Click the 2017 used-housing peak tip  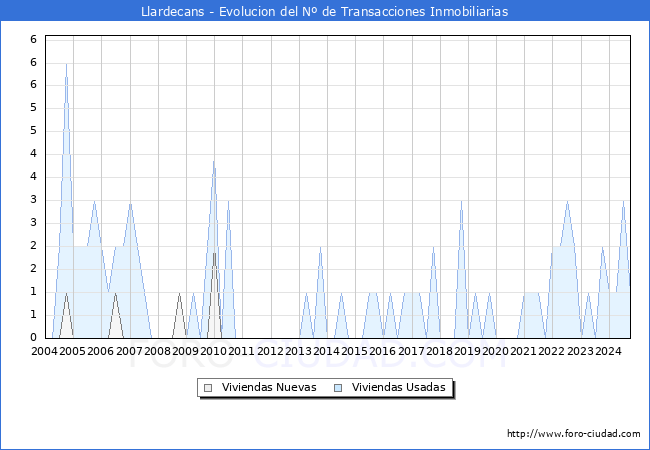(433, 247)
